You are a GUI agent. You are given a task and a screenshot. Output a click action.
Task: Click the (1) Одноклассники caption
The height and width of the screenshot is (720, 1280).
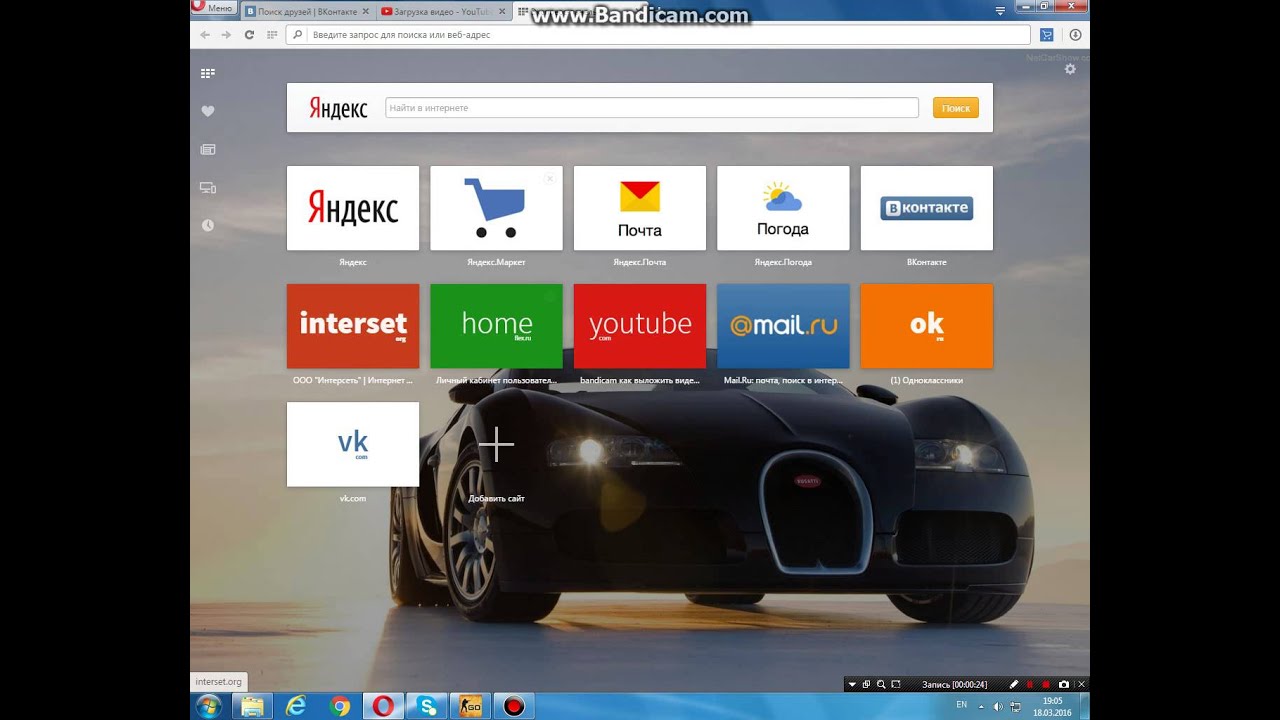point(927,380)
